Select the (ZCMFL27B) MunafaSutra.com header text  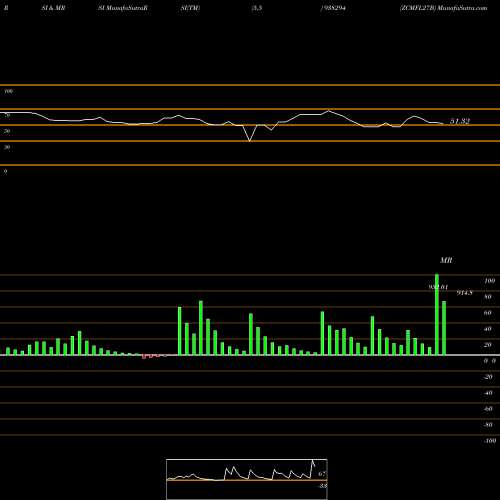click(444, 8)
